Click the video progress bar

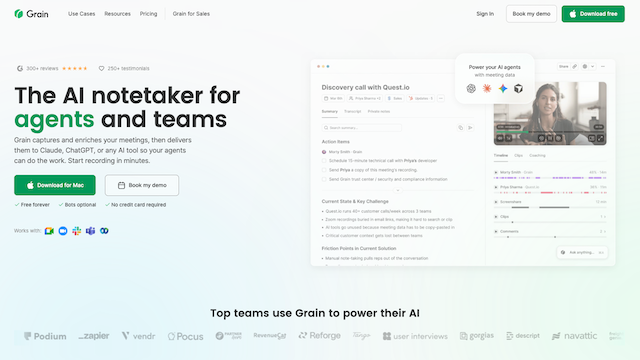[550, 132]
